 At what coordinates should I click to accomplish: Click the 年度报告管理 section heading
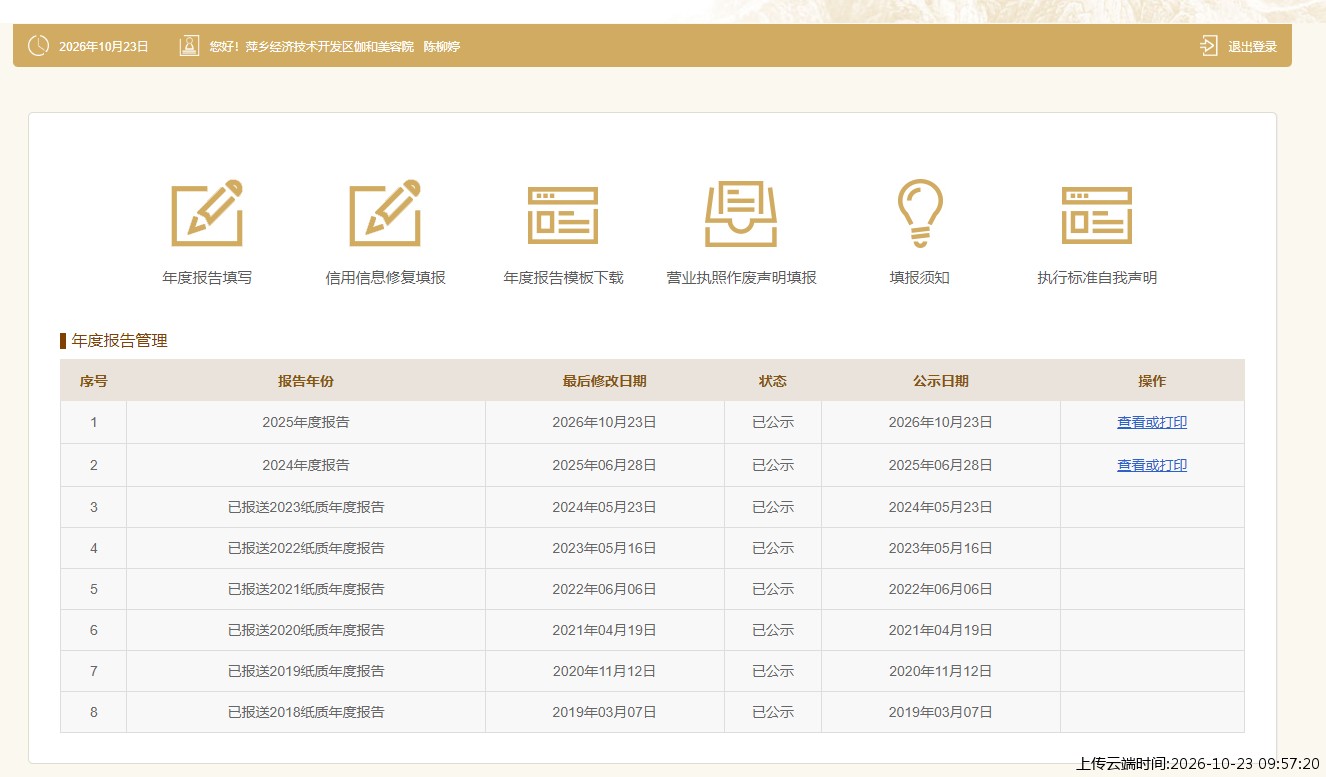pyautogui.click(x=120, y=341)
